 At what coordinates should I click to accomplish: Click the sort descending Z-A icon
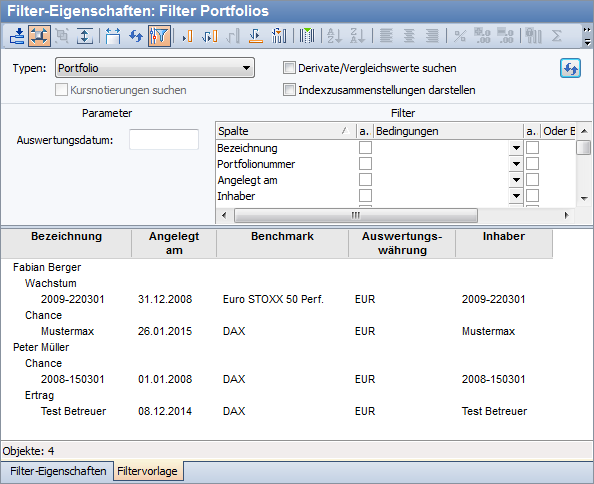click(x=357, y=36)
